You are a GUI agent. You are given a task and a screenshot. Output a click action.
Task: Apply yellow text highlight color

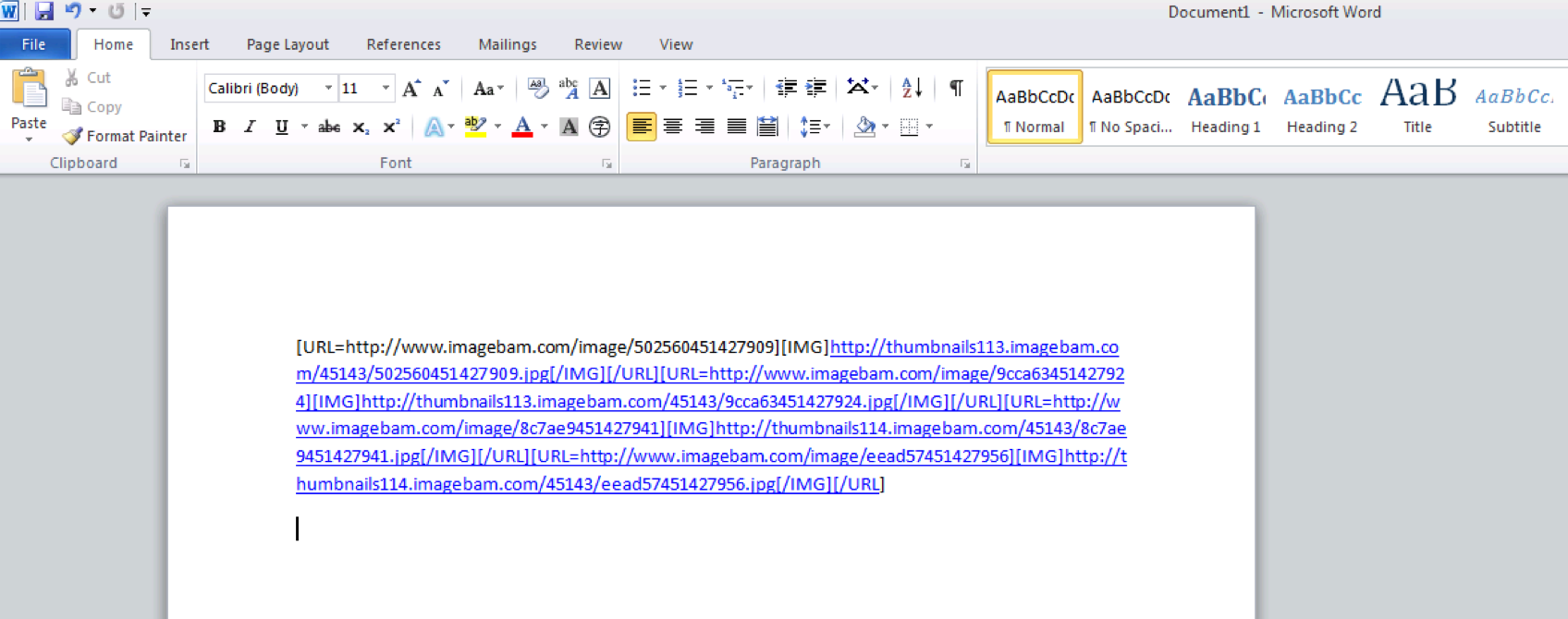click(475, 127)
